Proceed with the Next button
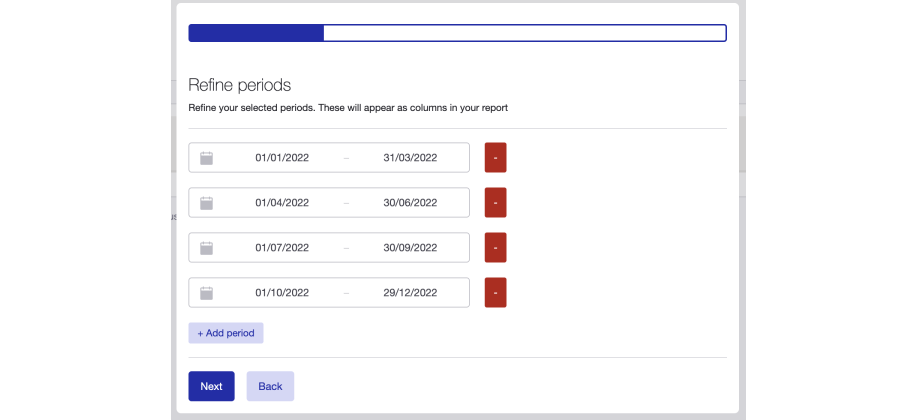 [211, 386]
